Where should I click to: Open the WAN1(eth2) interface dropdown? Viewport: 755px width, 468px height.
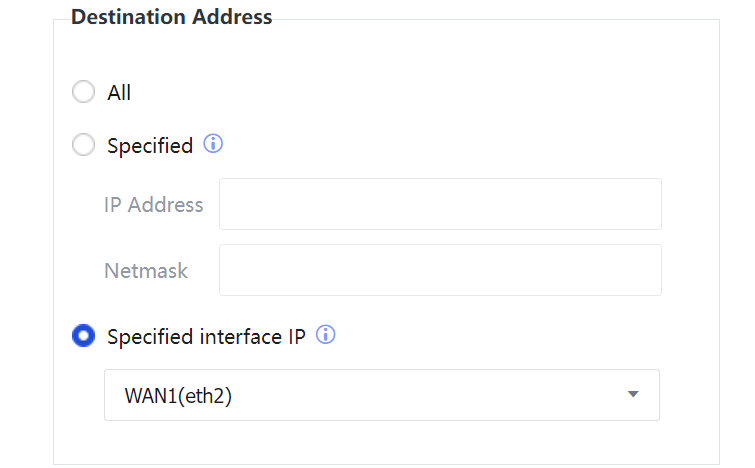381,395
